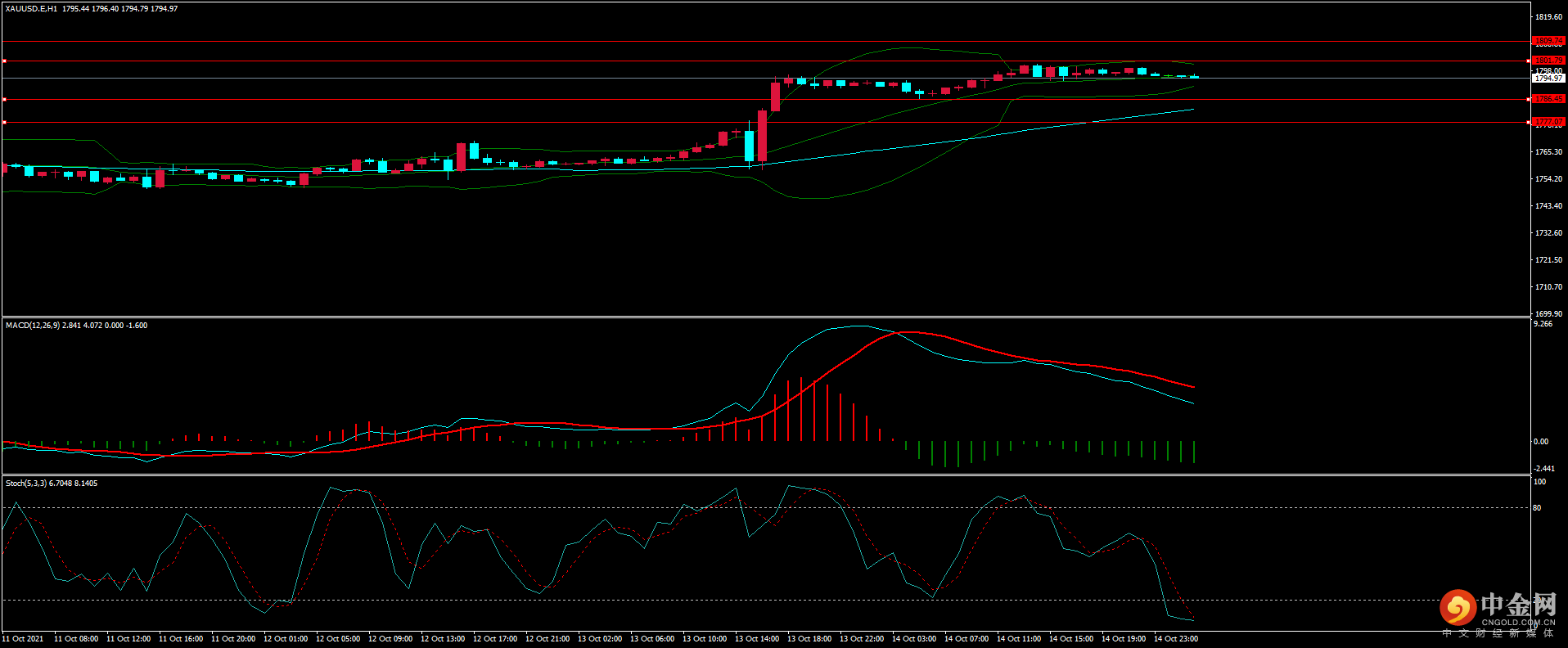Click the XAUUSD.E,H1 chart title label
Image resolution: width=1568 pixels, height=648 pixels.
[x=31, y=9]
